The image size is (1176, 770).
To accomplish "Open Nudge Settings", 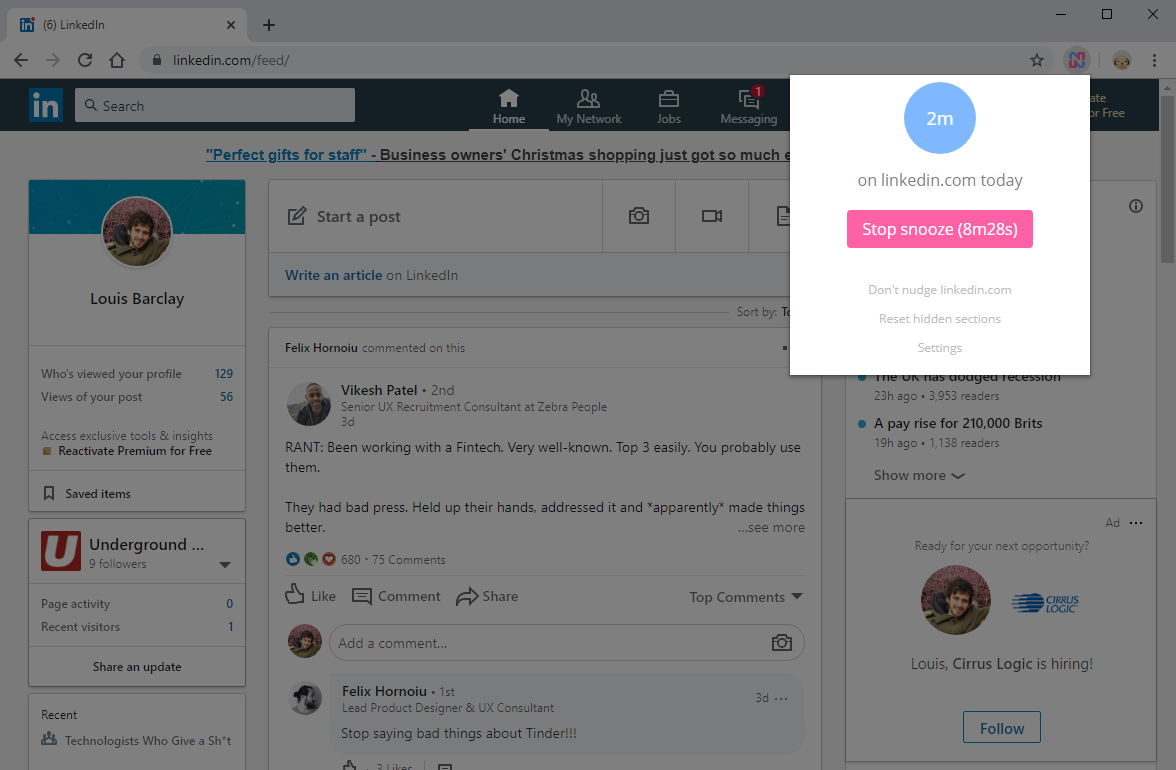I will (939, 348).
